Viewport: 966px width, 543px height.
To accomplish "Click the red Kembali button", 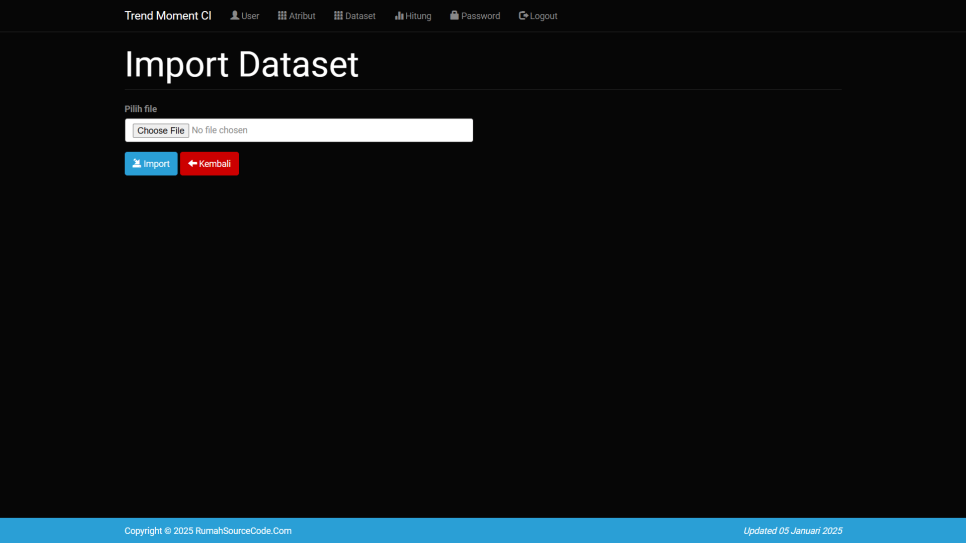I will click(x=209, y=164).
